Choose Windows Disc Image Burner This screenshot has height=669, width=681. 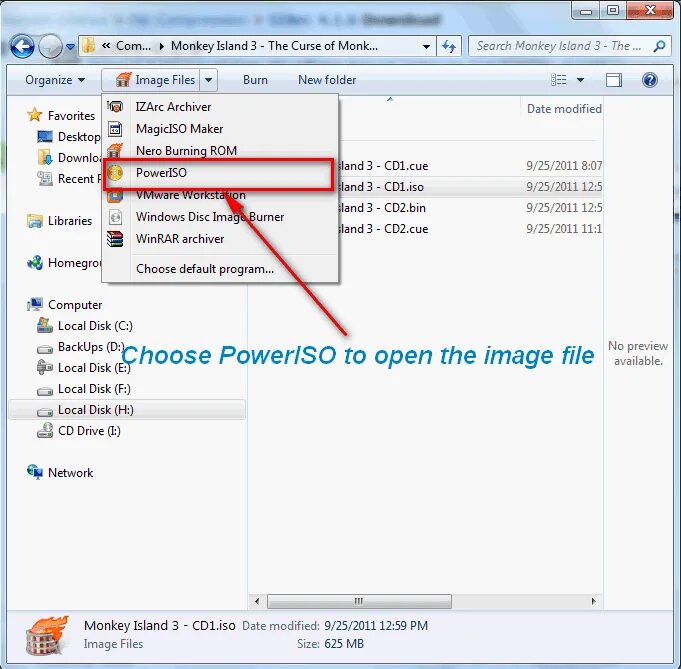[220, 217]
